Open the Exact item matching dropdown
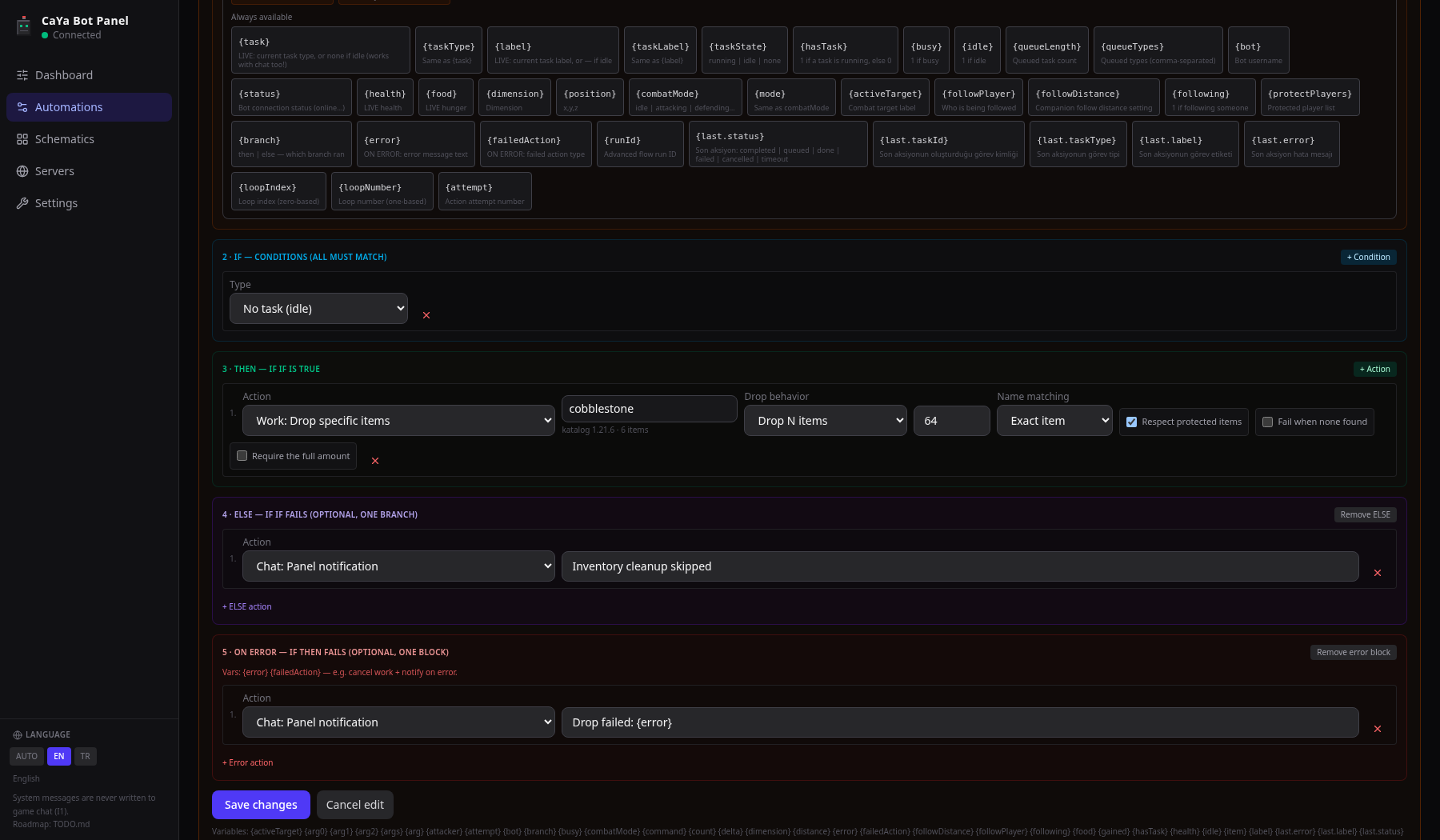This screenshot has width=1440, height=840. [1054, 421]
